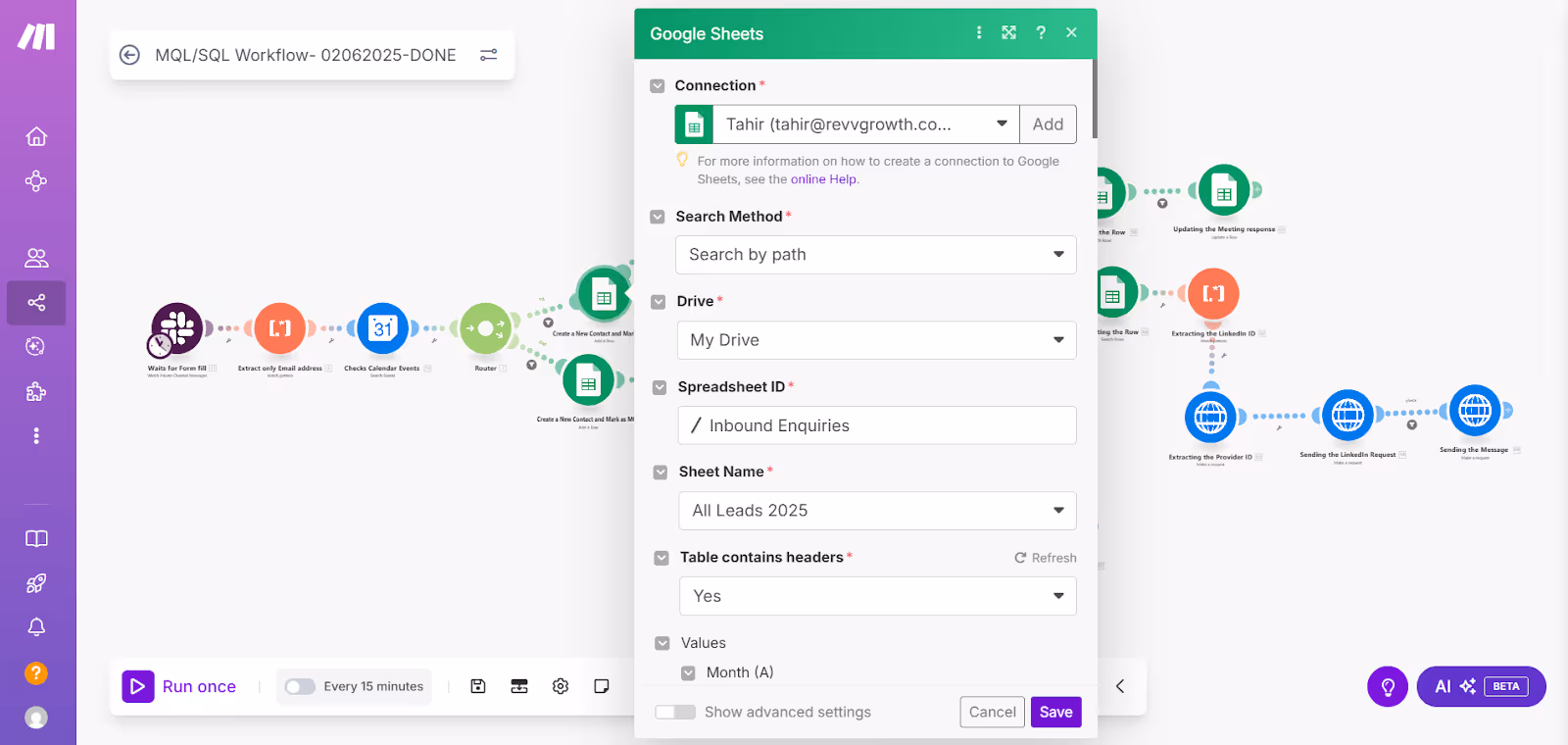
Task: Select the 'Extracting the LinkedIn ID' module
Action: click(x=1213, y=294)
